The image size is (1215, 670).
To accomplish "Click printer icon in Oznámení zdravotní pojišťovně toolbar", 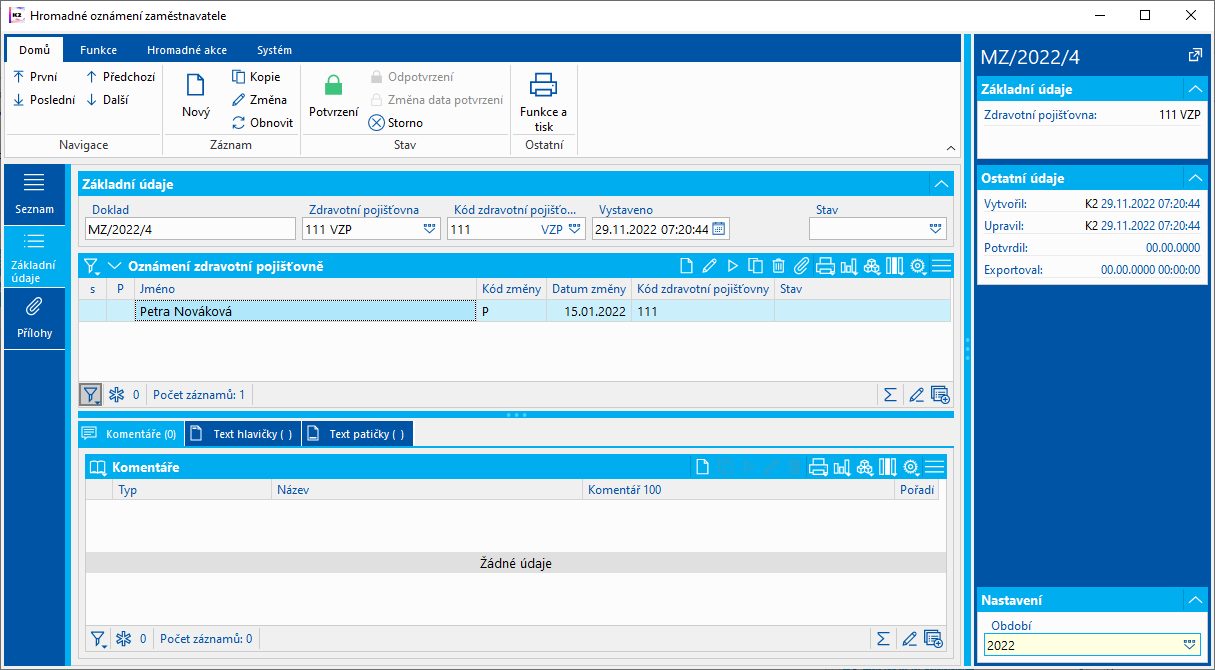I will click(x=825, y=266).
